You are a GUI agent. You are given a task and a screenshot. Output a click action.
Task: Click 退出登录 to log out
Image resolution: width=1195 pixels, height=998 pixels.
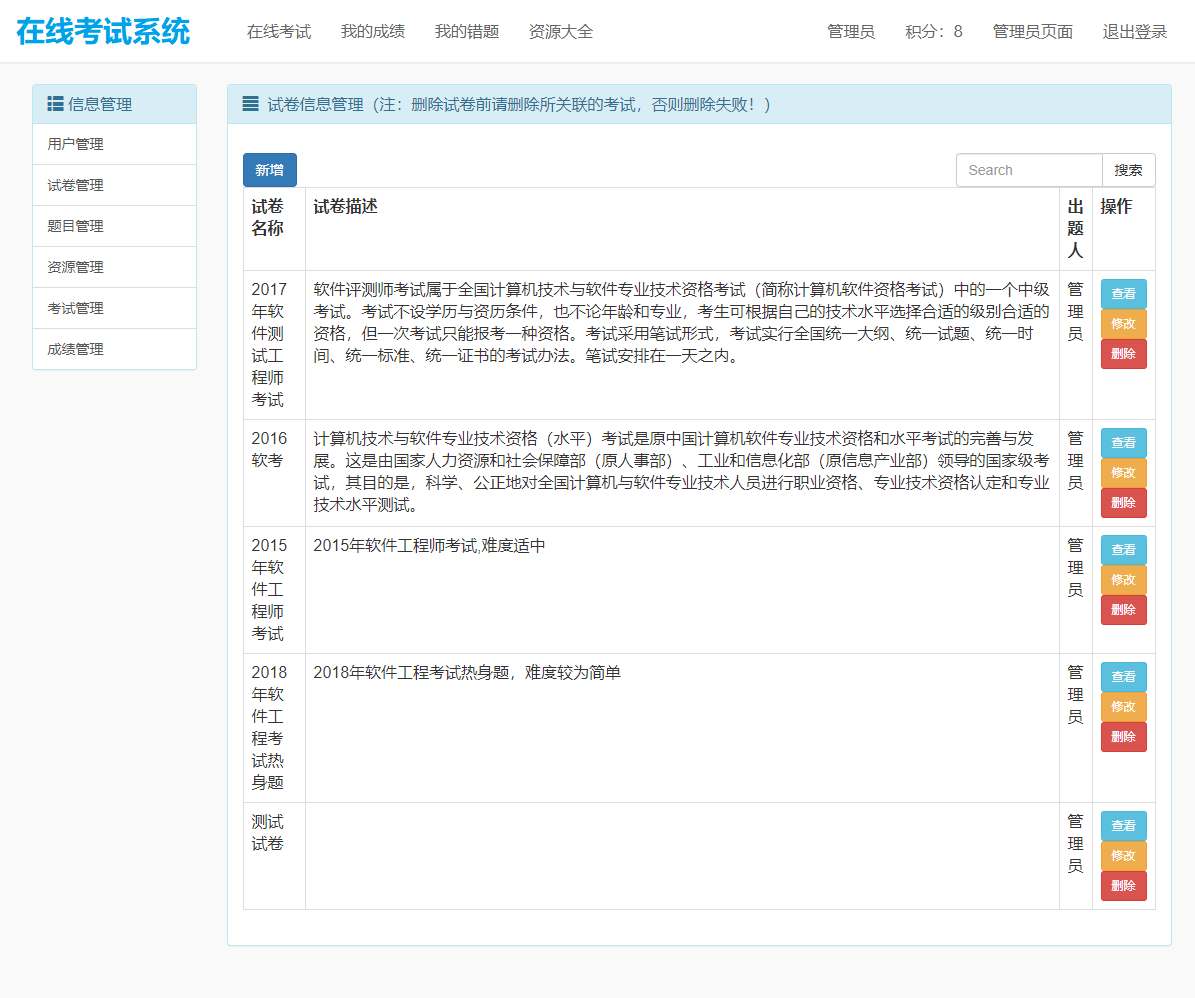[x=1135, y=31]
